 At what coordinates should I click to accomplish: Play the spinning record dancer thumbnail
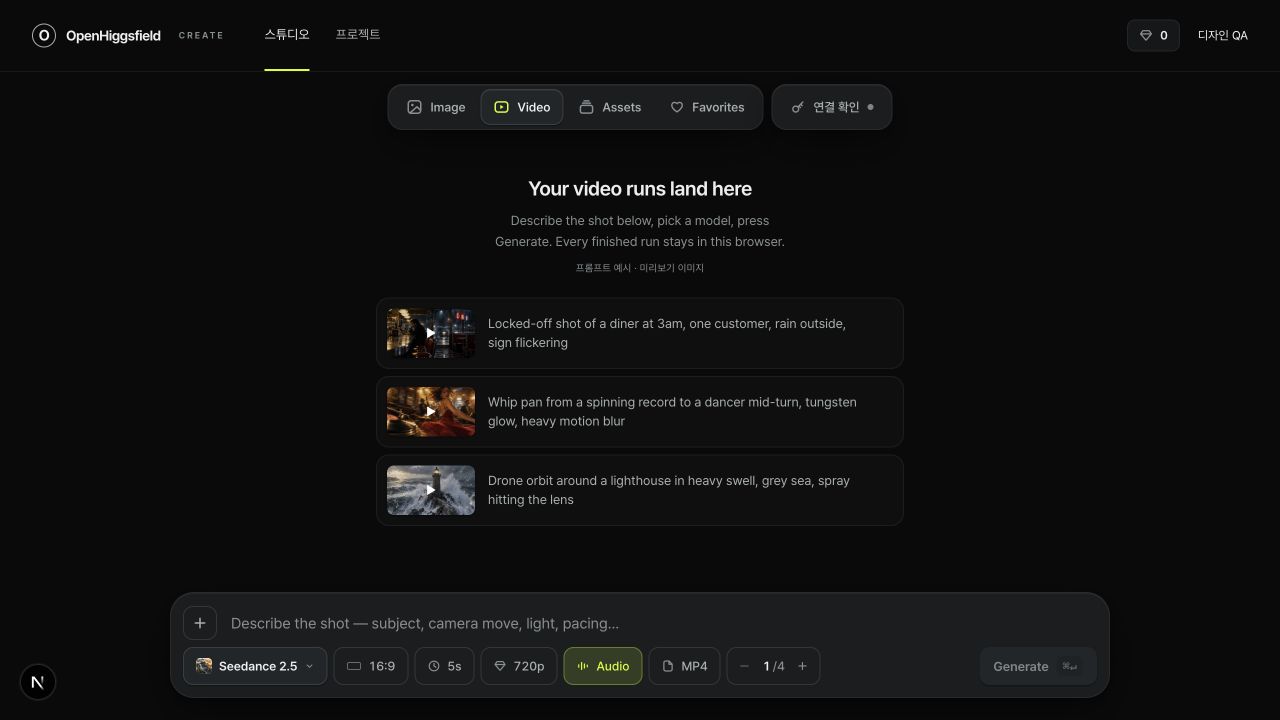tap(431, 411)
